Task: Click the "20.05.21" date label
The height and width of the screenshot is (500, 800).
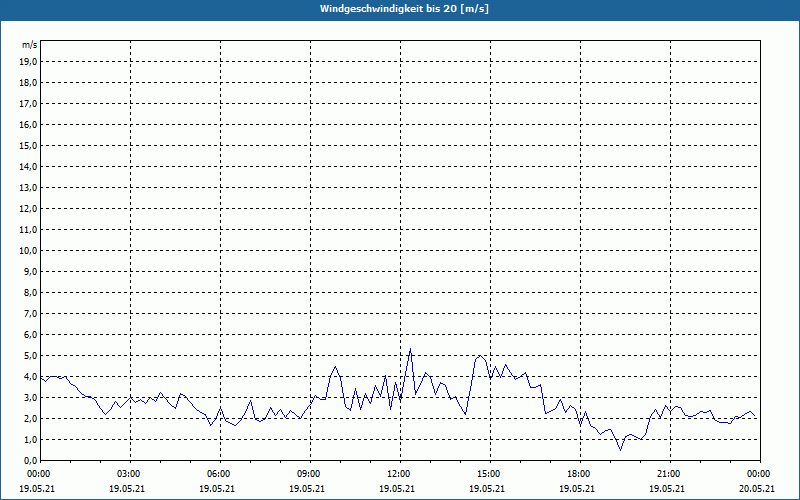Action: coord(757,488)
